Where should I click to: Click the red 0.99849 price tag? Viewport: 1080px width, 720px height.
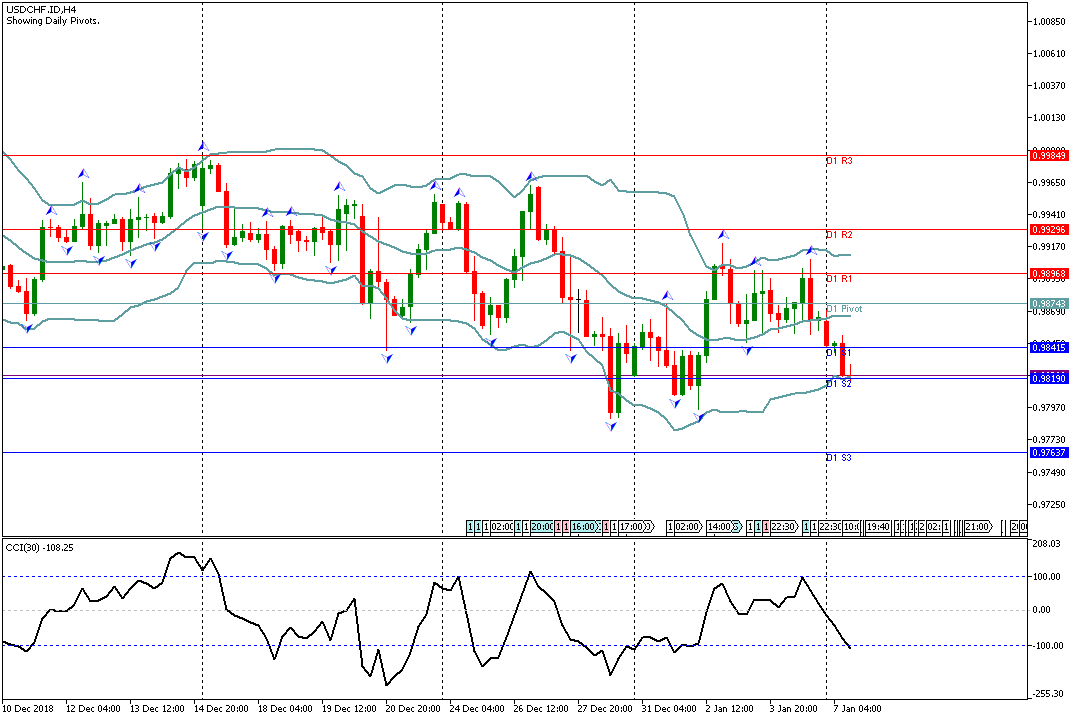pyautogui.click(x=1049, y=156)
